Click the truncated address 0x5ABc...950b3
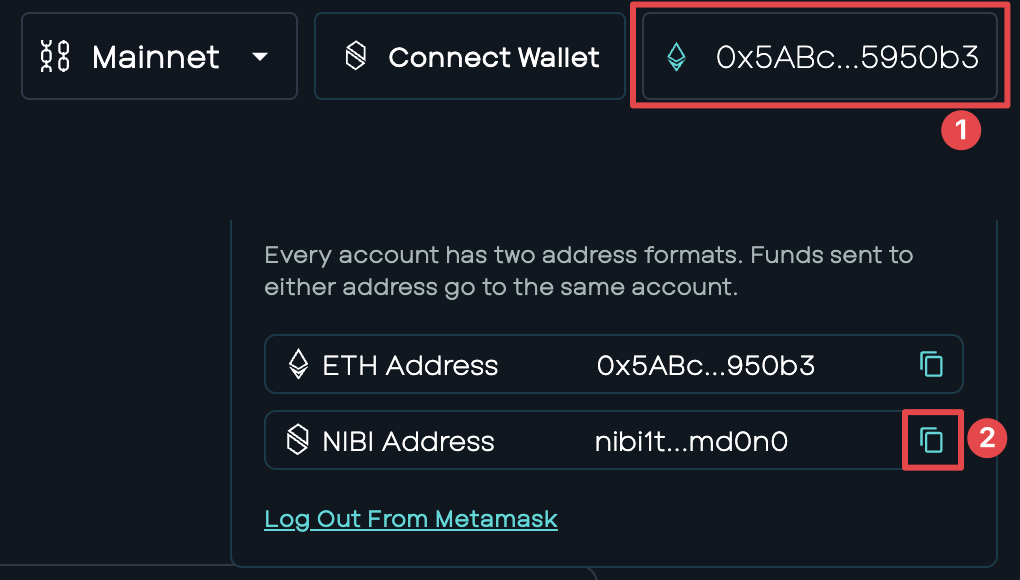The image size is (1020, 580). pyautogui.click(x=706, y=365)
